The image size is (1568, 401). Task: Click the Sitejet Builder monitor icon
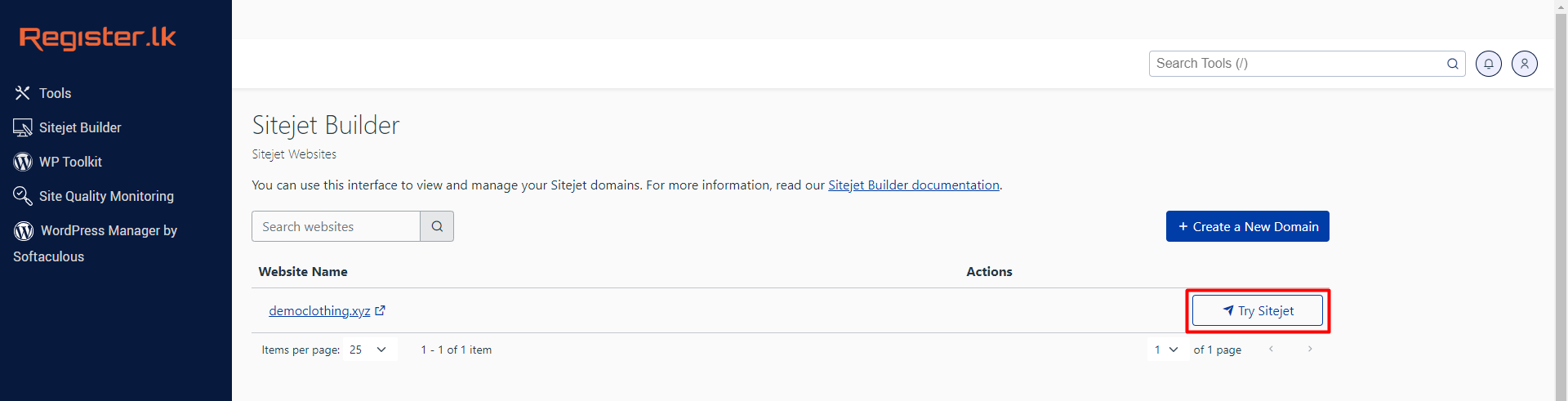(x=23, y=127)
